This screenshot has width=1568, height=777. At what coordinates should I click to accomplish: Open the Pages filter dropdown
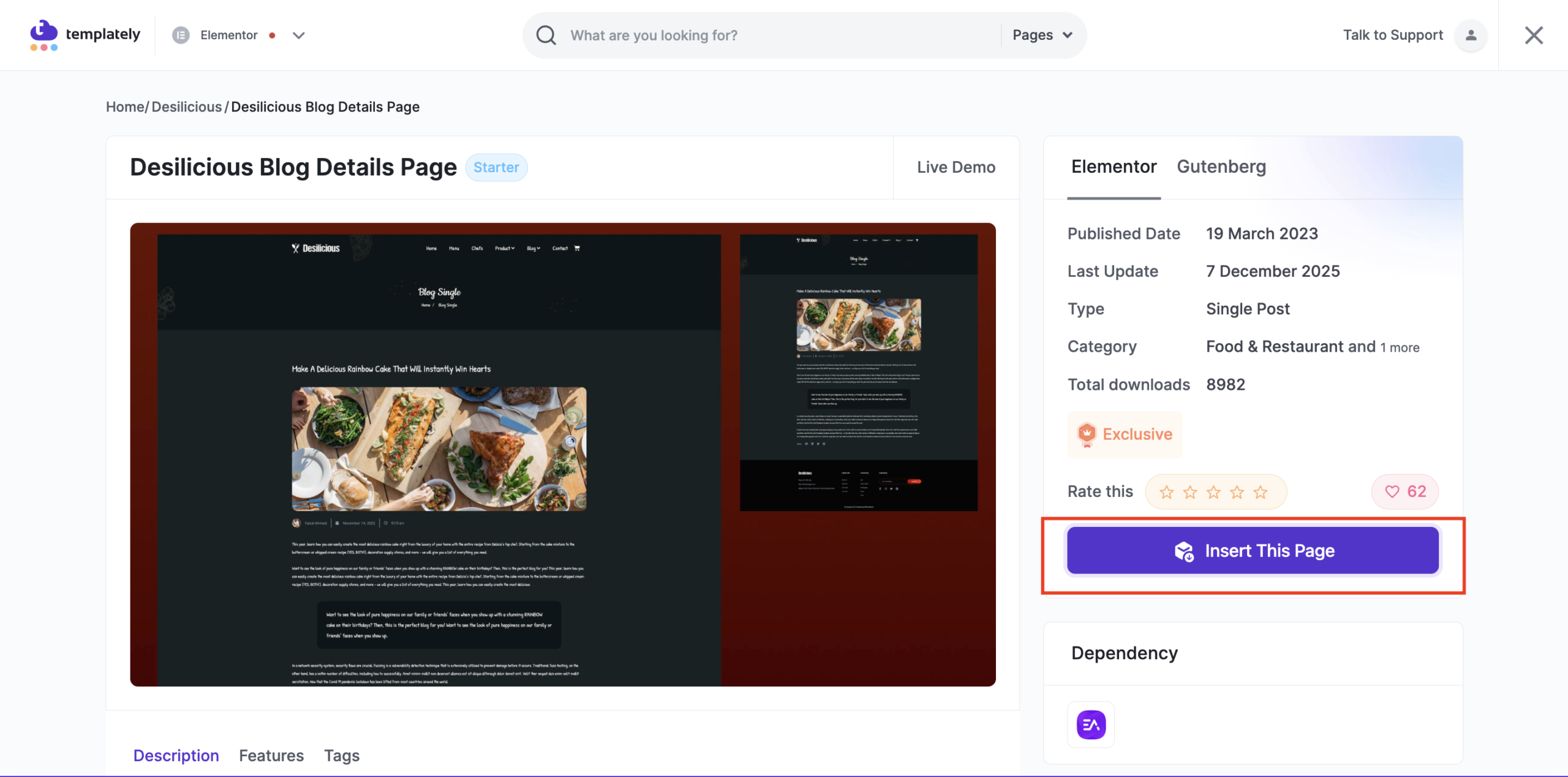coord(1042,35)
